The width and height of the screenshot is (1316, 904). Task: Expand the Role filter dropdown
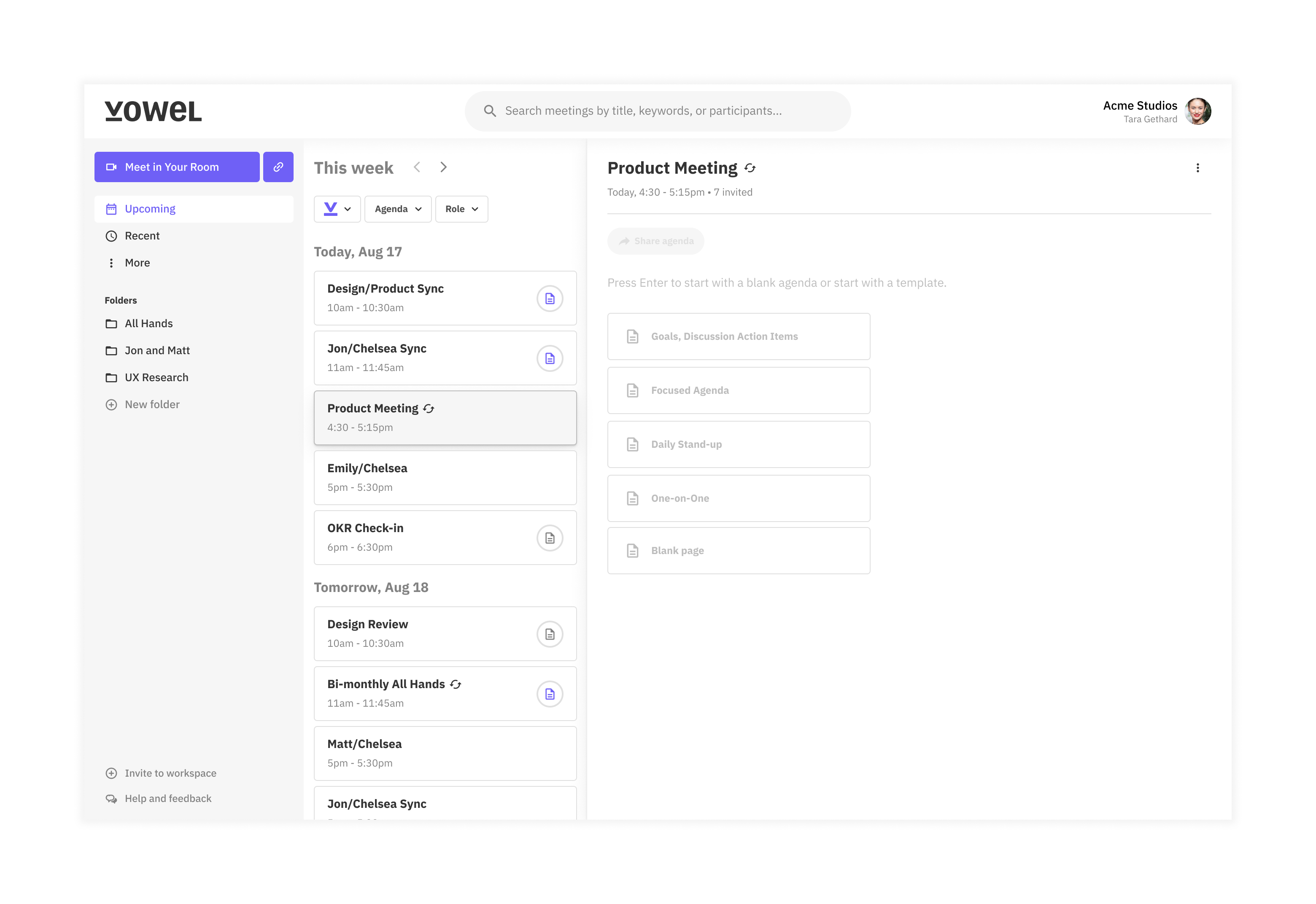click(x=462, y=209)
